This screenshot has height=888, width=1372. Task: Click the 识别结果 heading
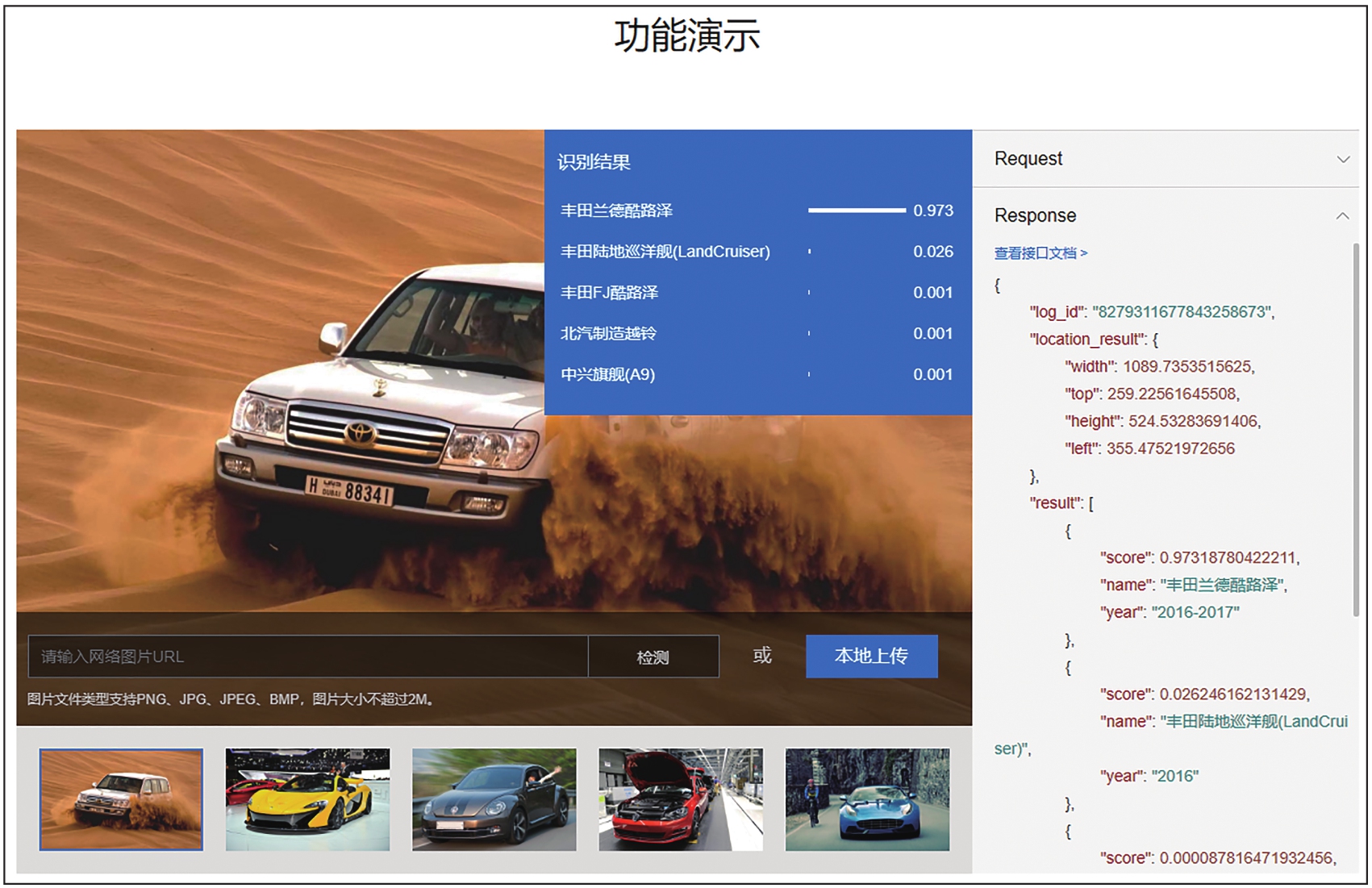click(x=594, y=162)
